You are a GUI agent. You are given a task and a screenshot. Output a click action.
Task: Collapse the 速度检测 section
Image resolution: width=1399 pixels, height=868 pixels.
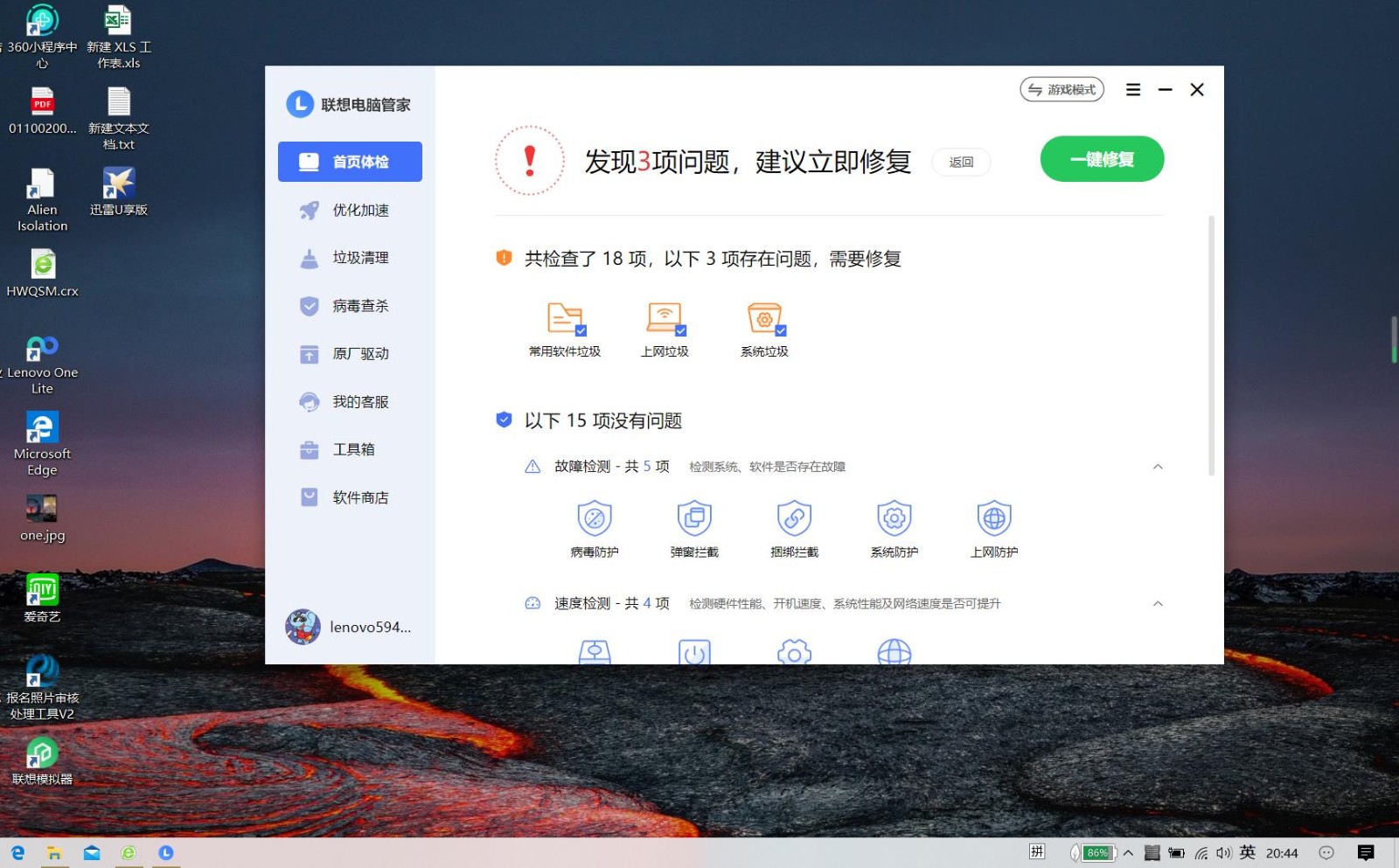point(1158,604)
